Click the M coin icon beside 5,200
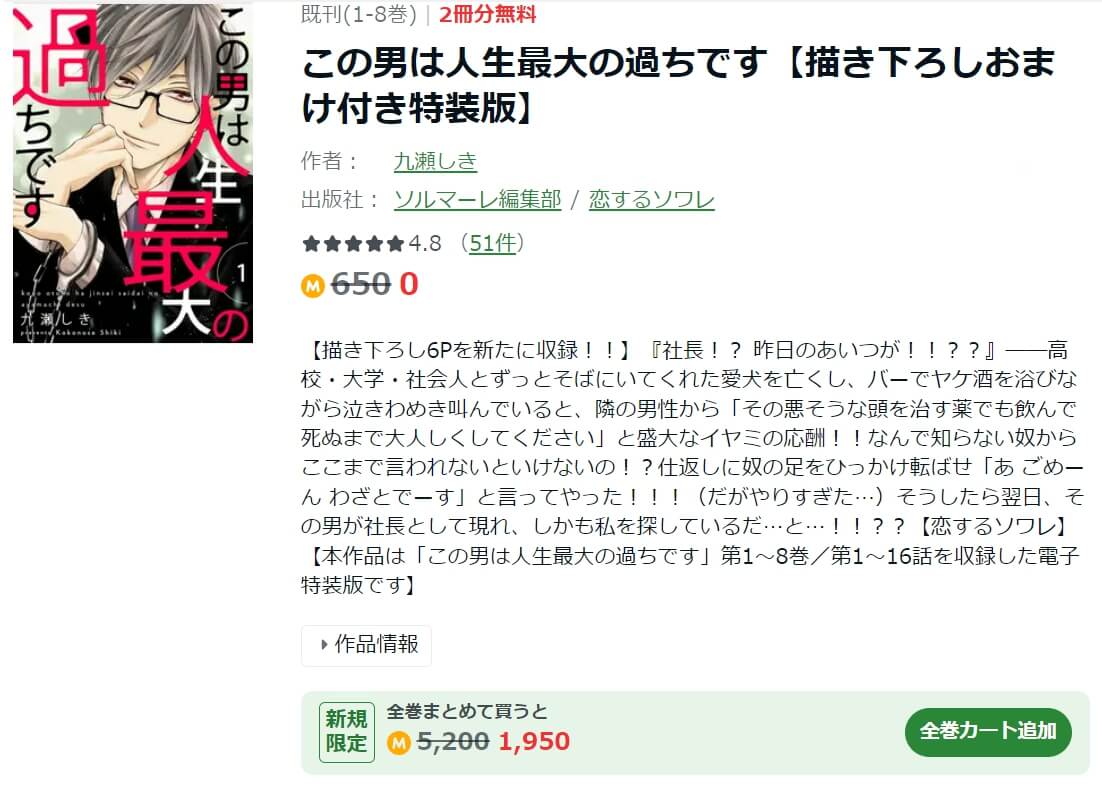Viewport: 1102px width, 791px height. pos(398,742)
